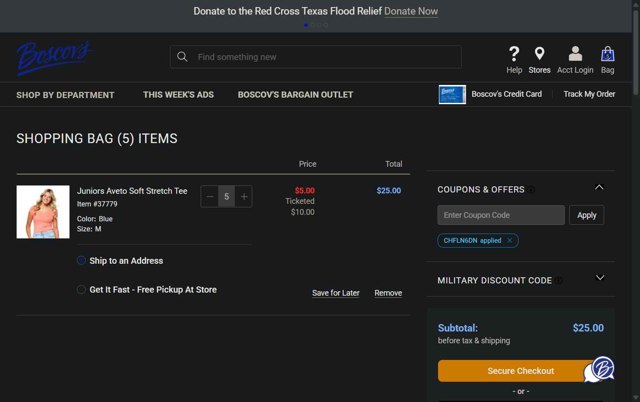The height and width of the screenshot is (402, 640).
Task: Click the Secure Checkout button
Action: coord(520,371)
